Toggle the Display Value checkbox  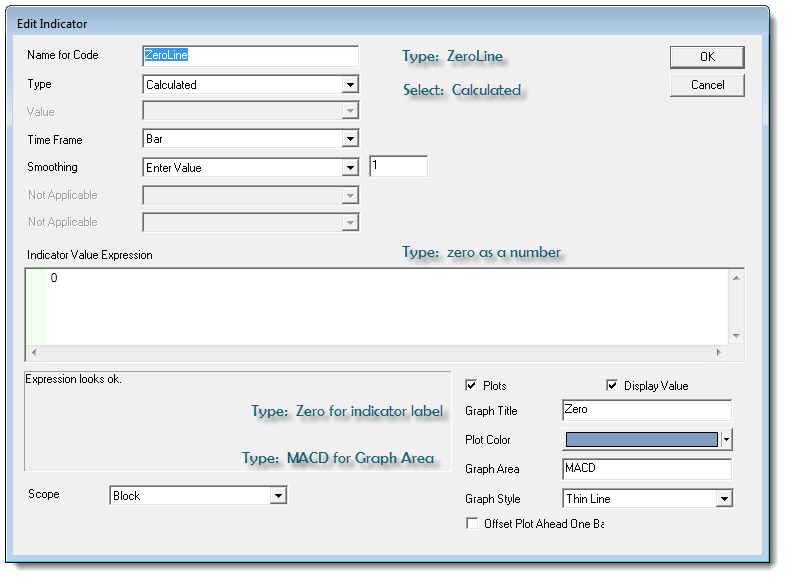pyautogui.click(x=612, y=386)
